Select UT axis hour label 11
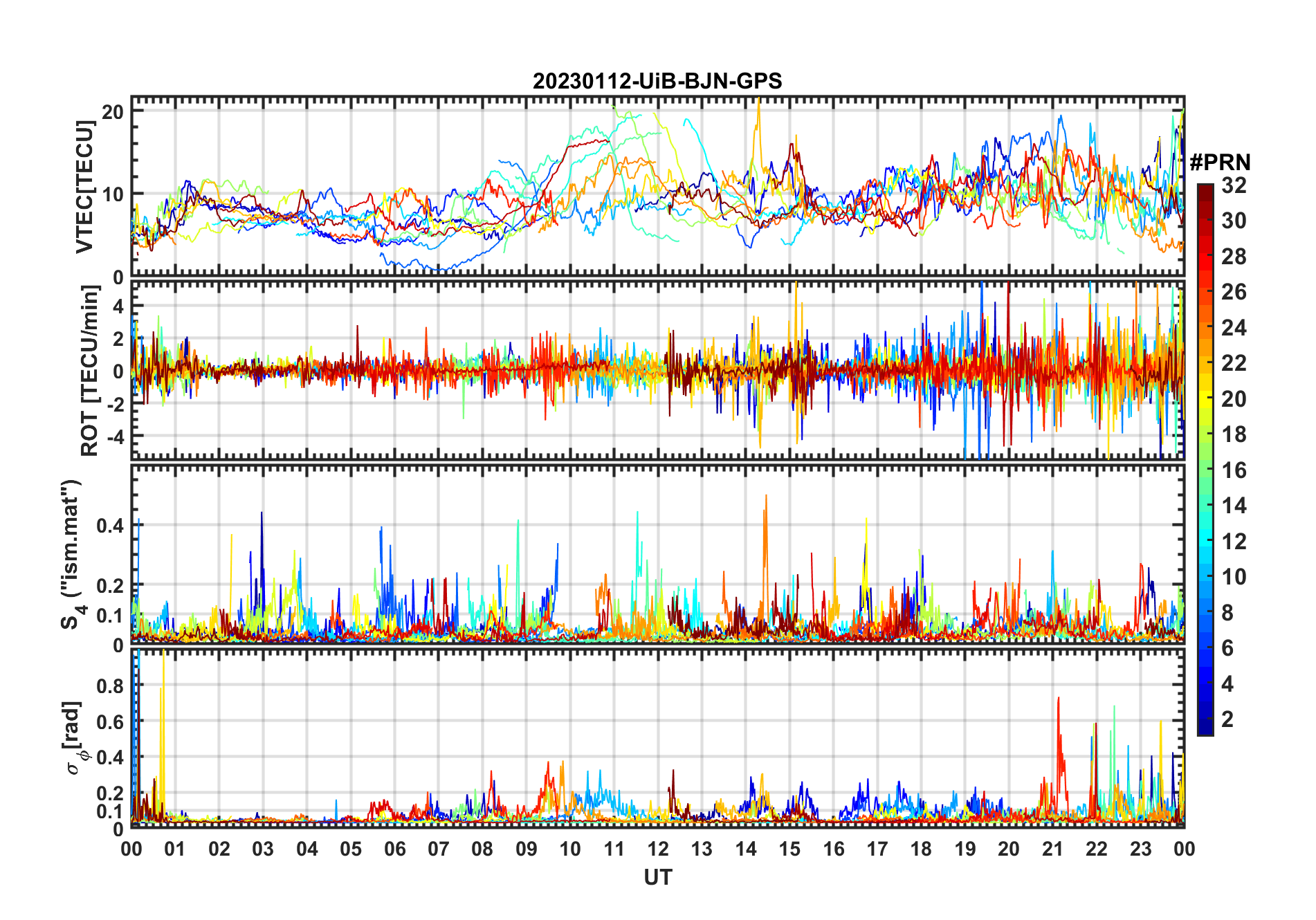1316x920 pixels. click(x=614, y=849)
